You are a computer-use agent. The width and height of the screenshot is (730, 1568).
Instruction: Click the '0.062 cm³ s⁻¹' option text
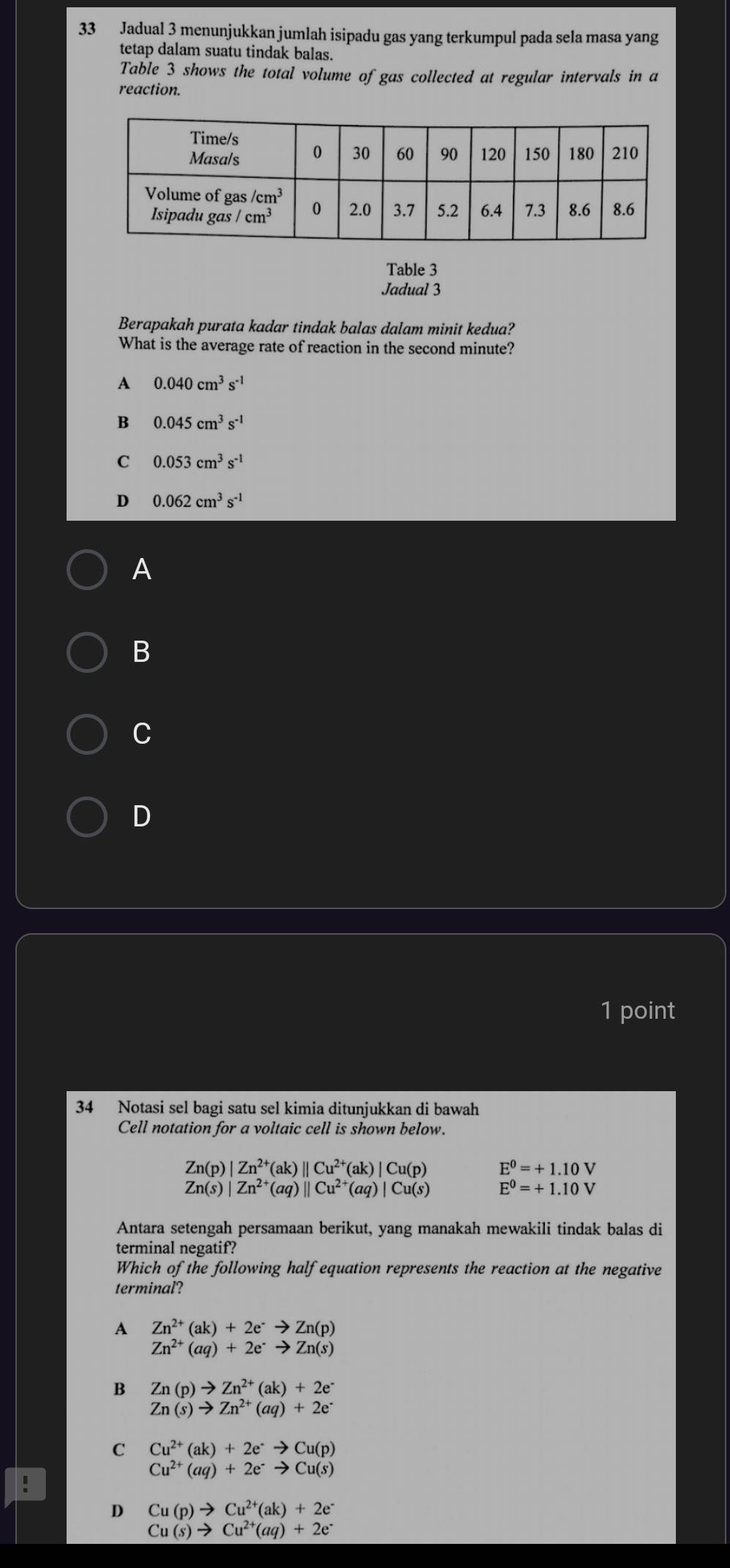coord(197,501)
